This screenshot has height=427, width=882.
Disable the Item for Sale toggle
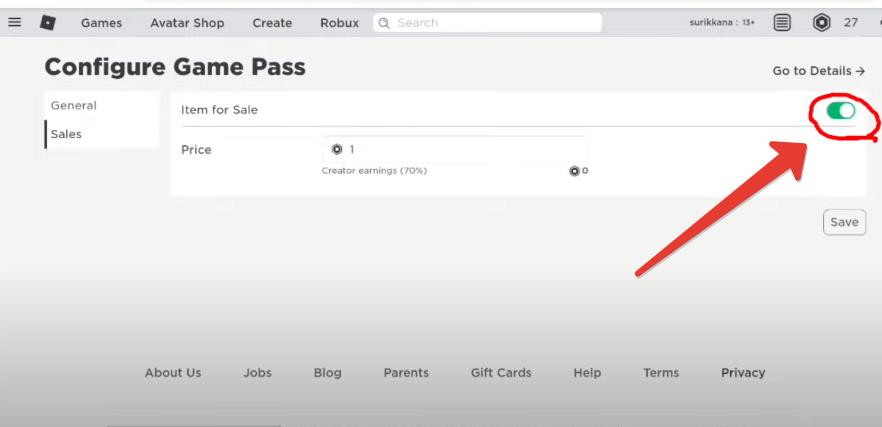pyautogui.click(x=841, y=110)
